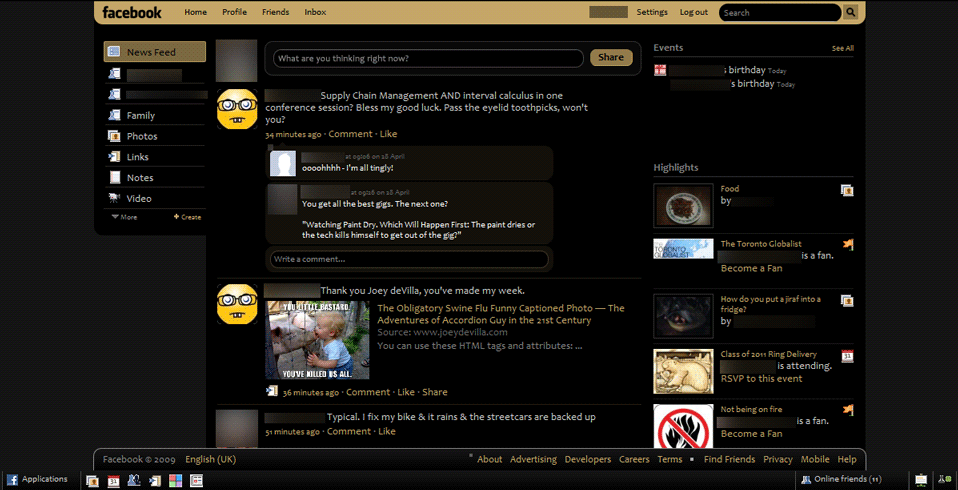Click the link icon next to 36 minutes ago

click(x=272, y=391)
